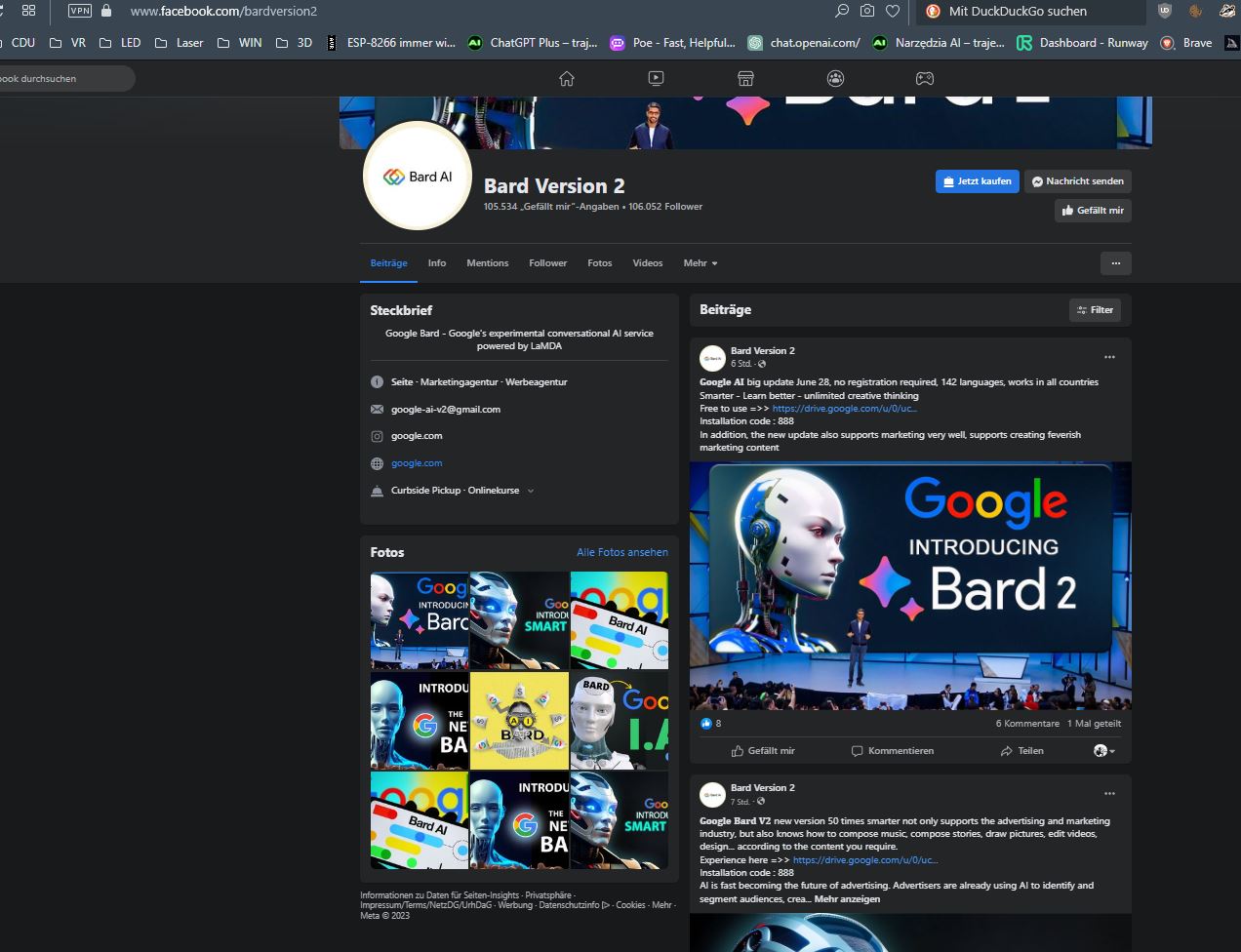Open Alle Fotos ansehen link
The height and width of the screenshot is (952, 1241).
(622, 552)
